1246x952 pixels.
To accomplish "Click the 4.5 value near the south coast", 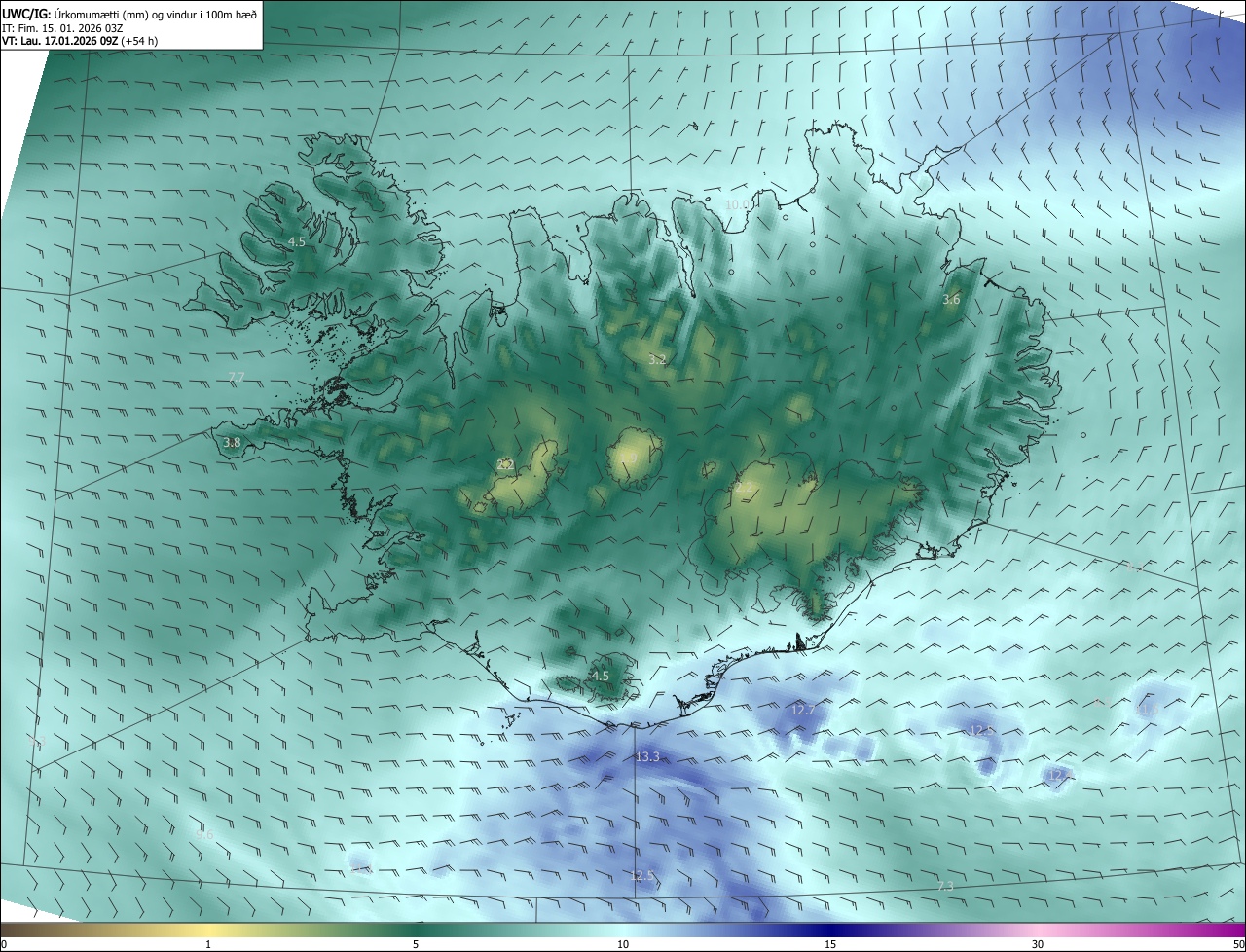I will pyautogui.click(x=601, y=676).
